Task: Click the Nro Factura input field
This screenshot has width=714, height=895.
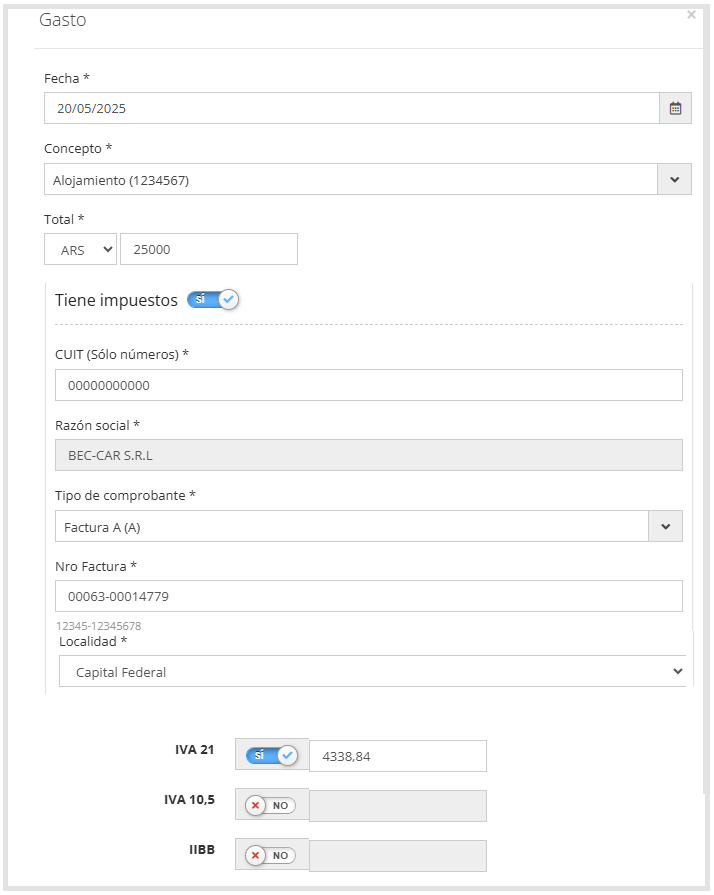Action: tap(369, 596)
